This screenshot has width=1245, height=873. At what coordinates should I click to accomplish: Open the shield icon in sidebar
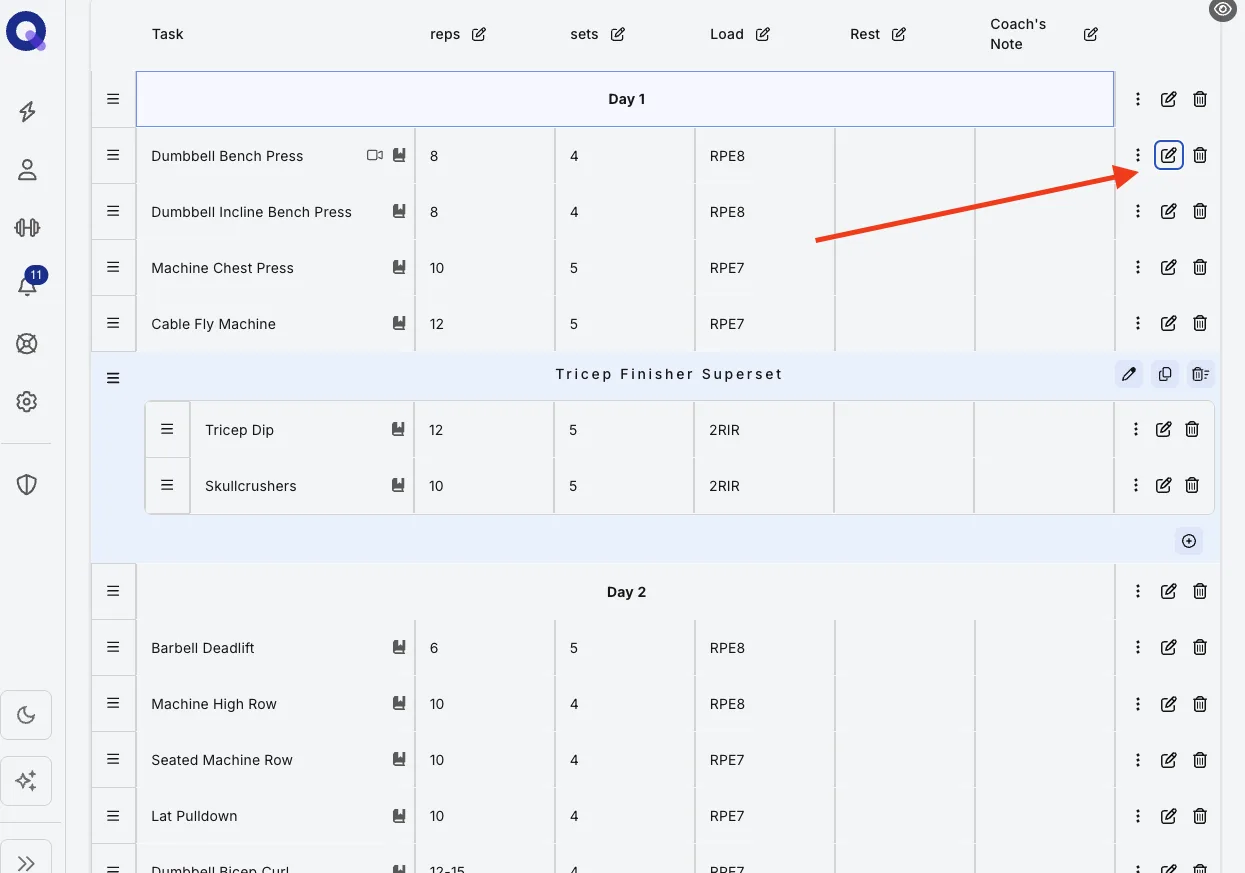pos(27,485)
